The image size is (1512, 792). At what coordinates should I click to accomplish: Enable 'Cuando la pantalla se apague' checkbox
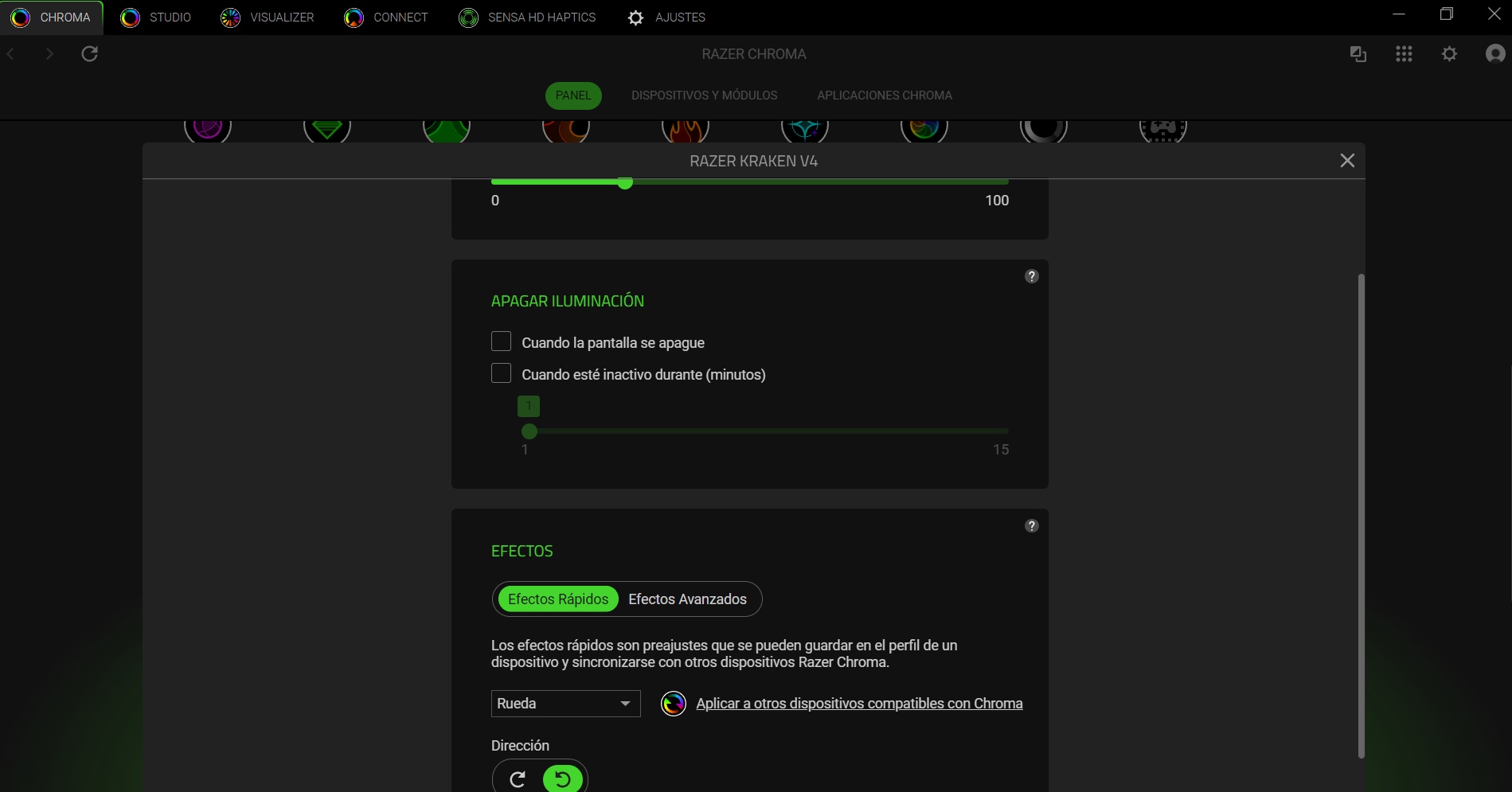(x=501, y=341)
